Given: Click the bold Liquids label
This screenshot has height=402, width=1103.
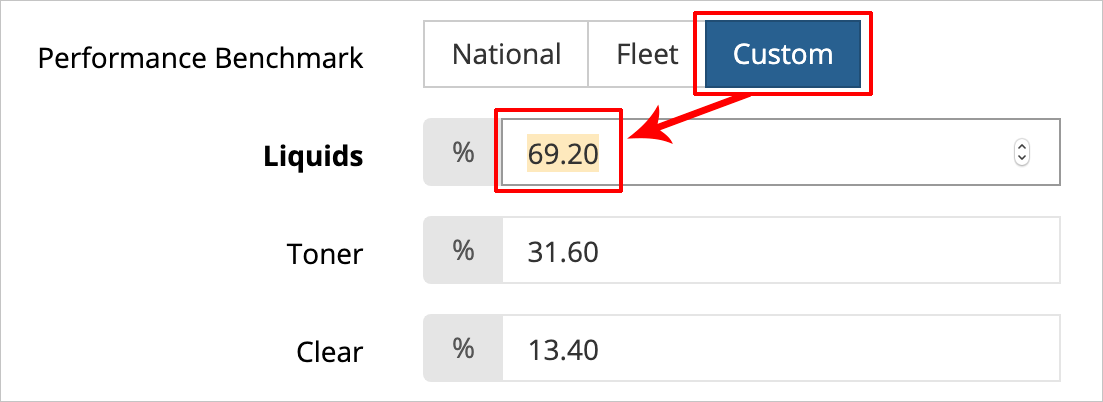Looking at the screenshot, I should pos(313,156).
